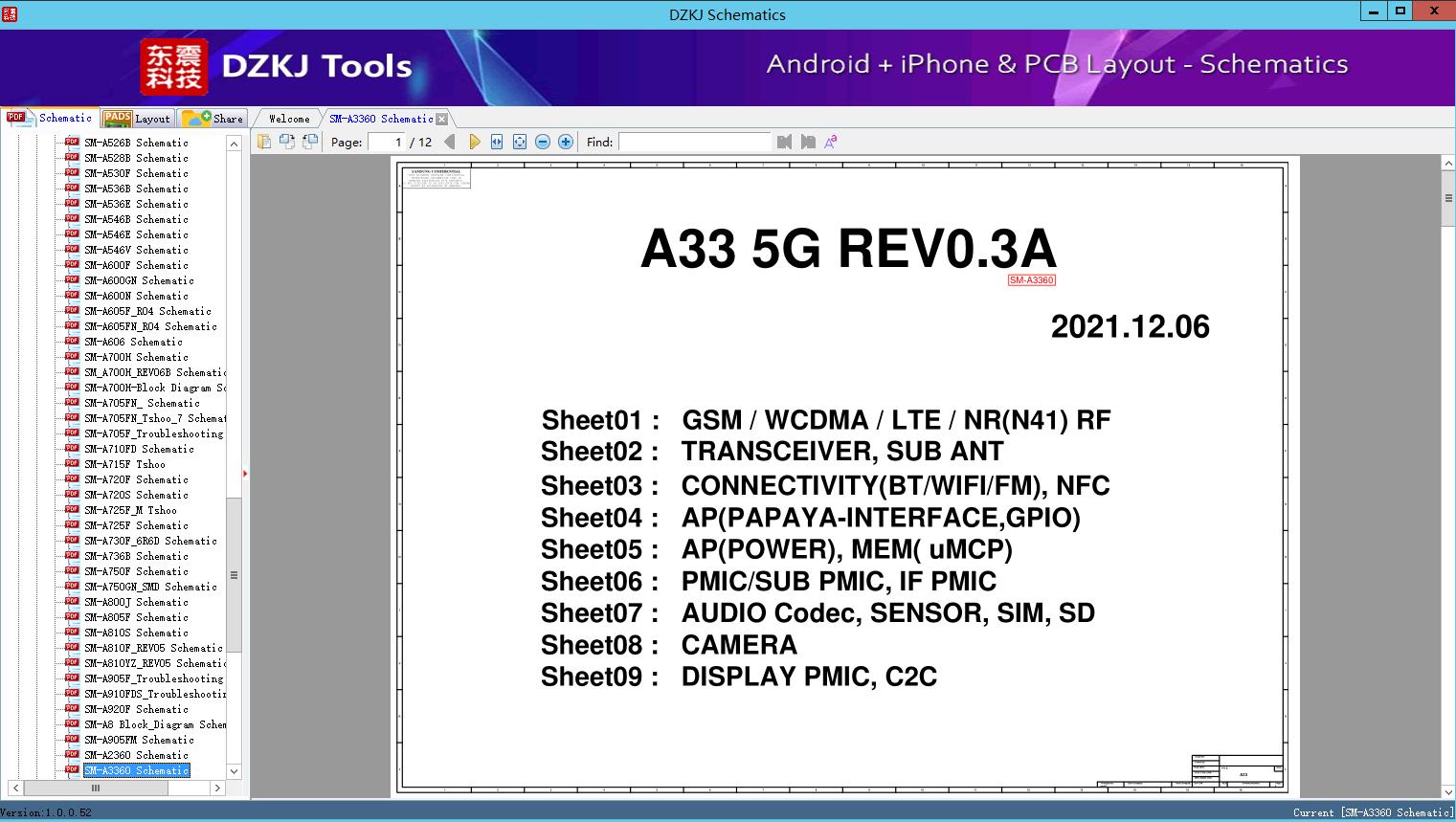Open SM-A750F Schematic in tree

click(x=136, y=571)
